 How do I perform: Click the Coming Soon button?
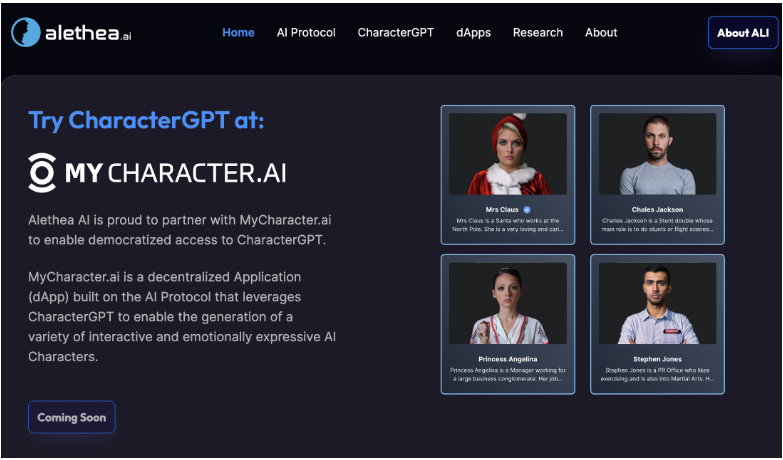(x=71, y=417)
